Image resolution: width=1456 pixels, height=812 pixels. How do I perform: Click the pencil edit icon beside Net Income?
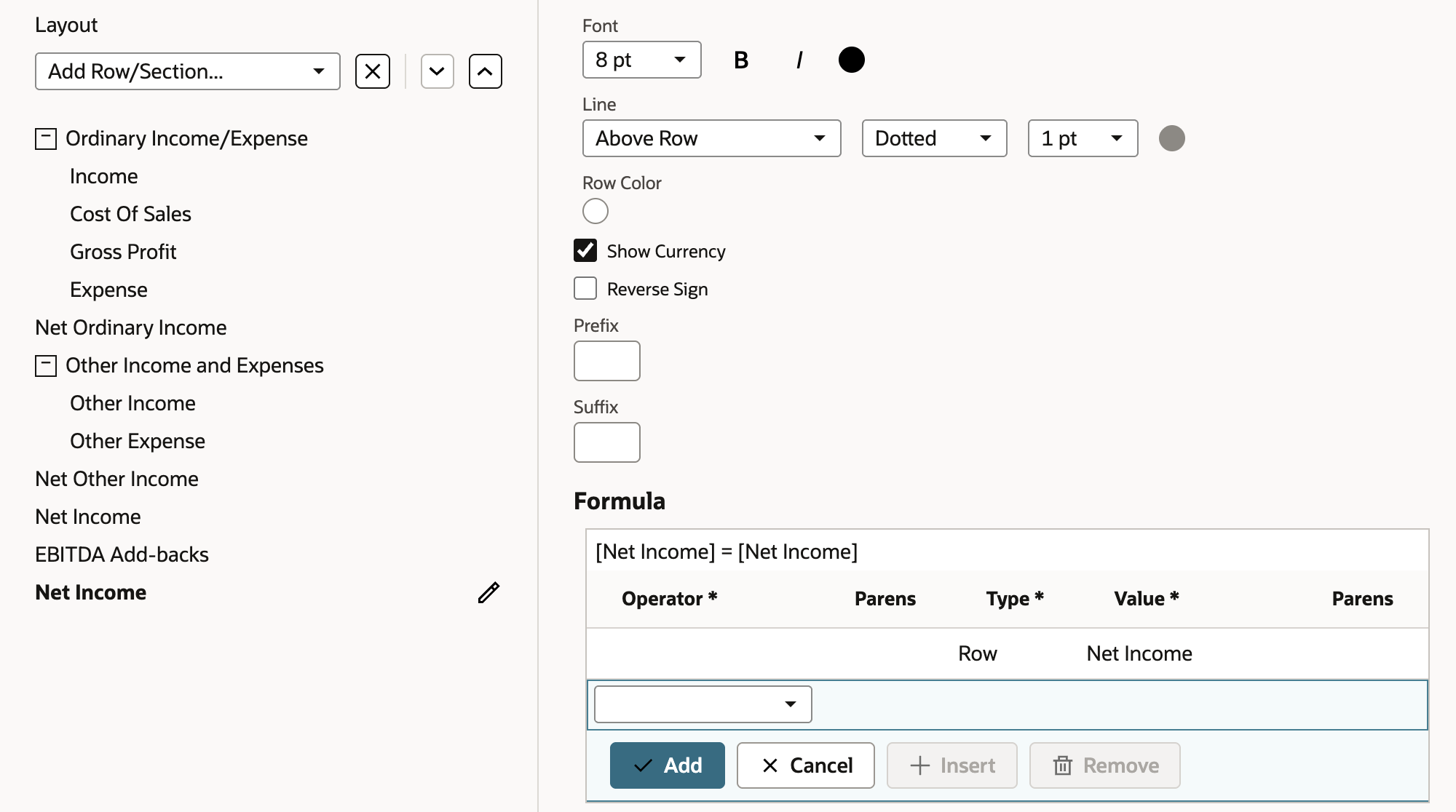coord(488,592)
